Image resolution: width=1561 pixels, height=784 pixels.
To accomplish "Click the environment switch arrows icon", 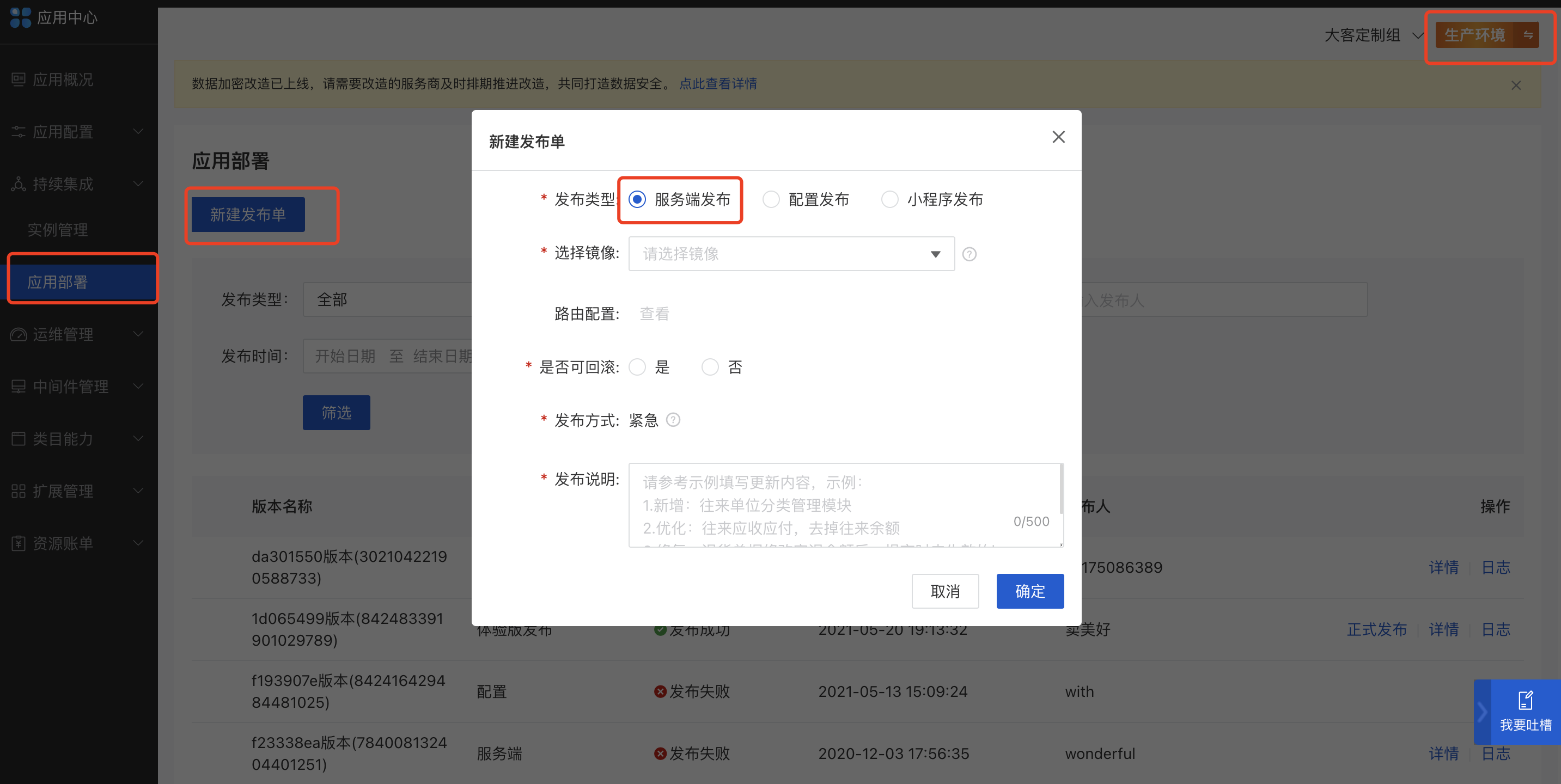I will tap(1528, 34).
